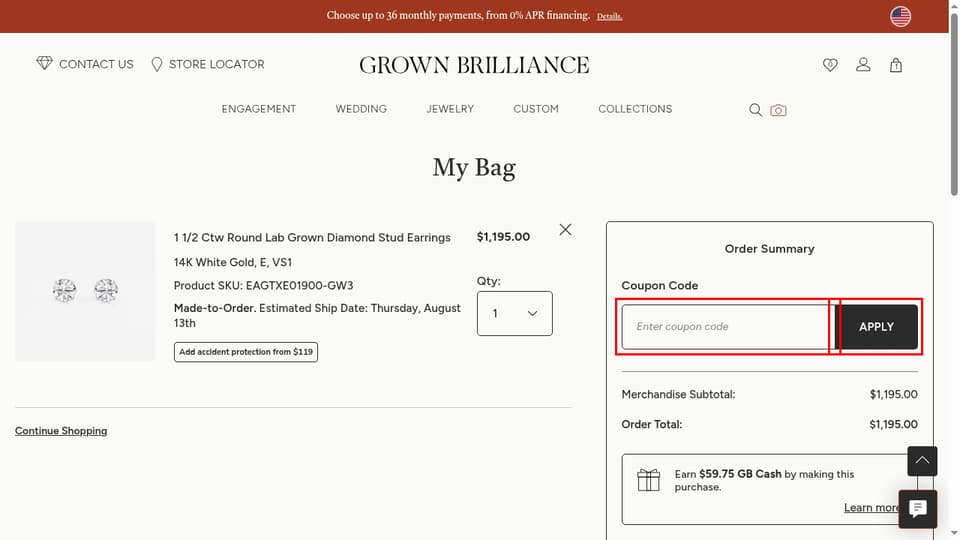Open the financing Details link
Image resolution: width=960 pixels, height=540 pixels.
[x=609, y=17]
